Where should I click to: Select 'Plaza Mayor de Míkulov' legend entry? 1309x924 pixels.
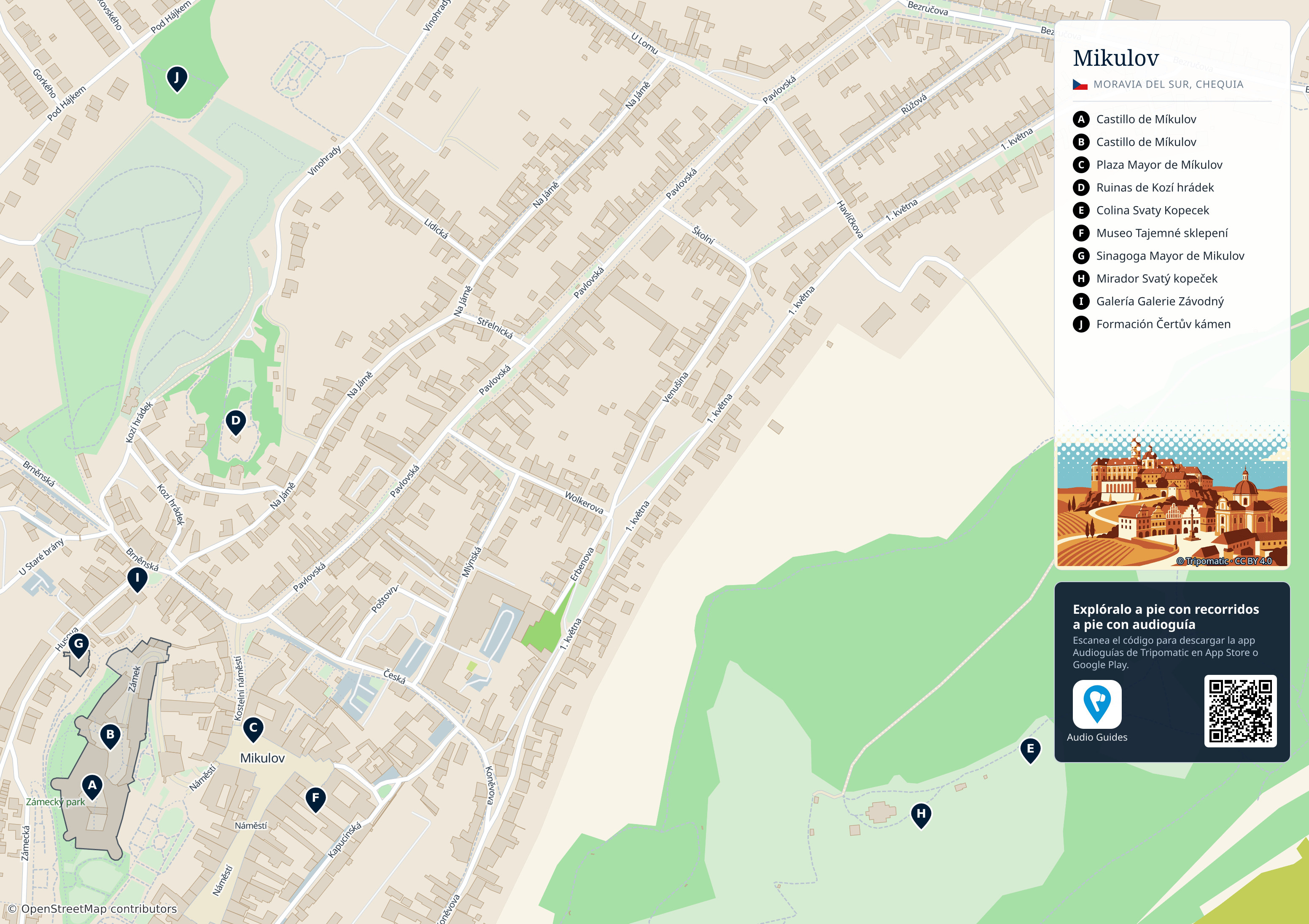1159,165
